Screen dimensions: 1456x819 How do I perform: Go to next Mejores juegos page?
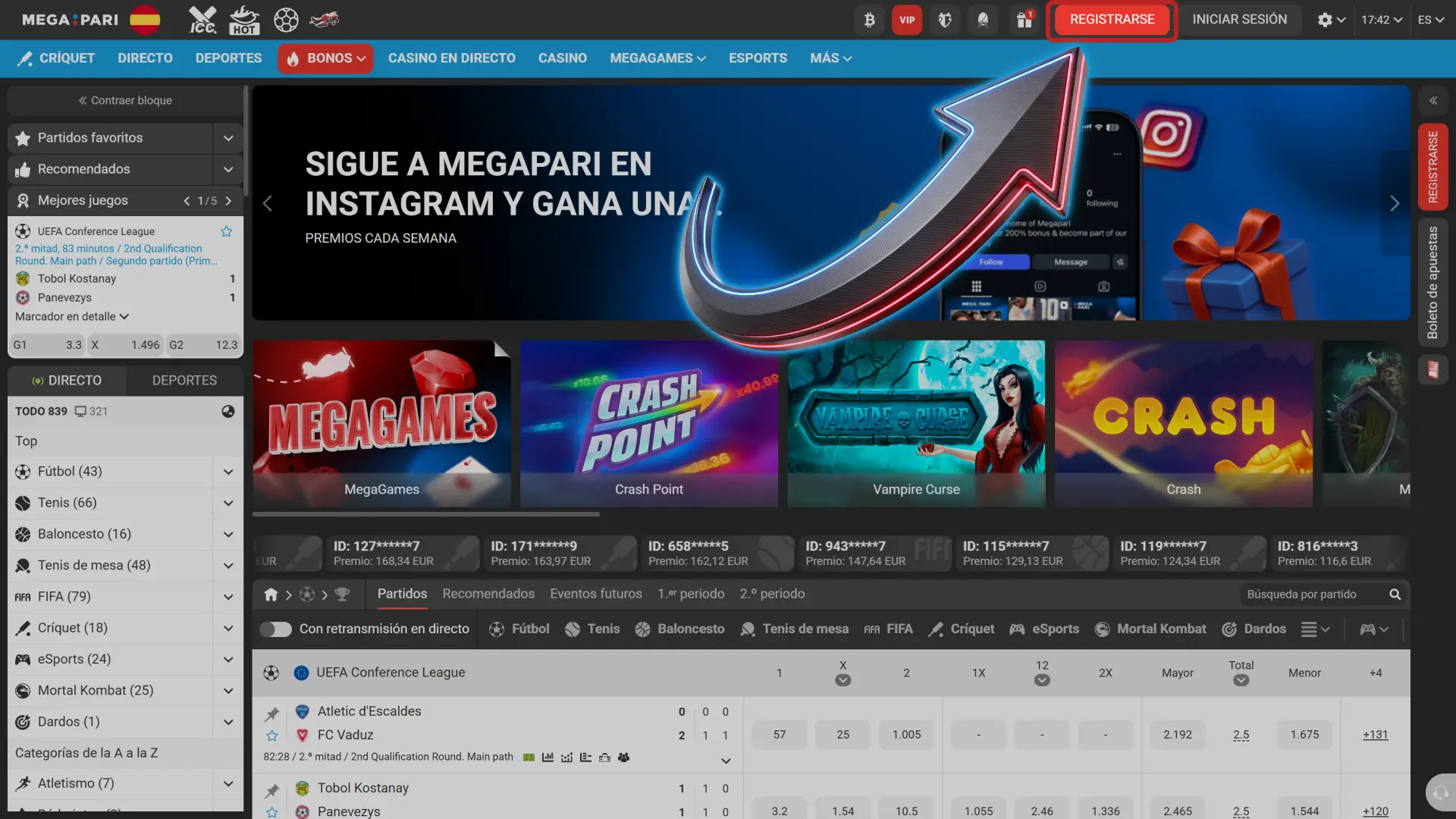tap(228, 201)
